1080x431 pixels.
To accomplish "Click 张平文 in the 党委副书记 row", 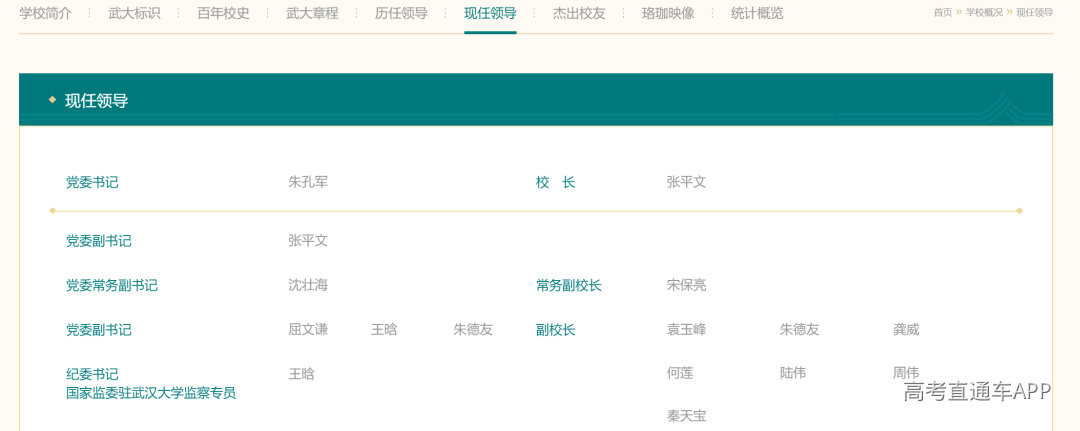I will pyautogui.click(x=308, y=241).
